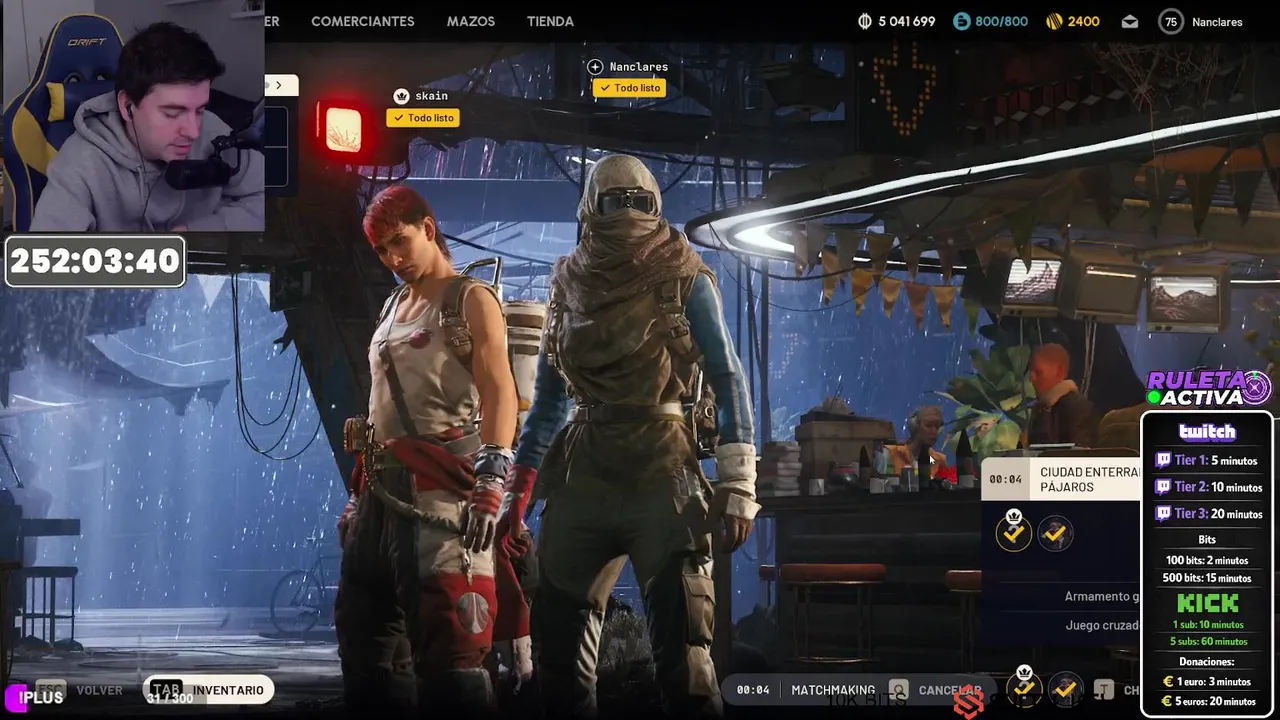Image resolution: width=1280 pixels, height=720 pixels.
Task: Click the gold striped 2400 currency icon
Action: (1054, 21)
